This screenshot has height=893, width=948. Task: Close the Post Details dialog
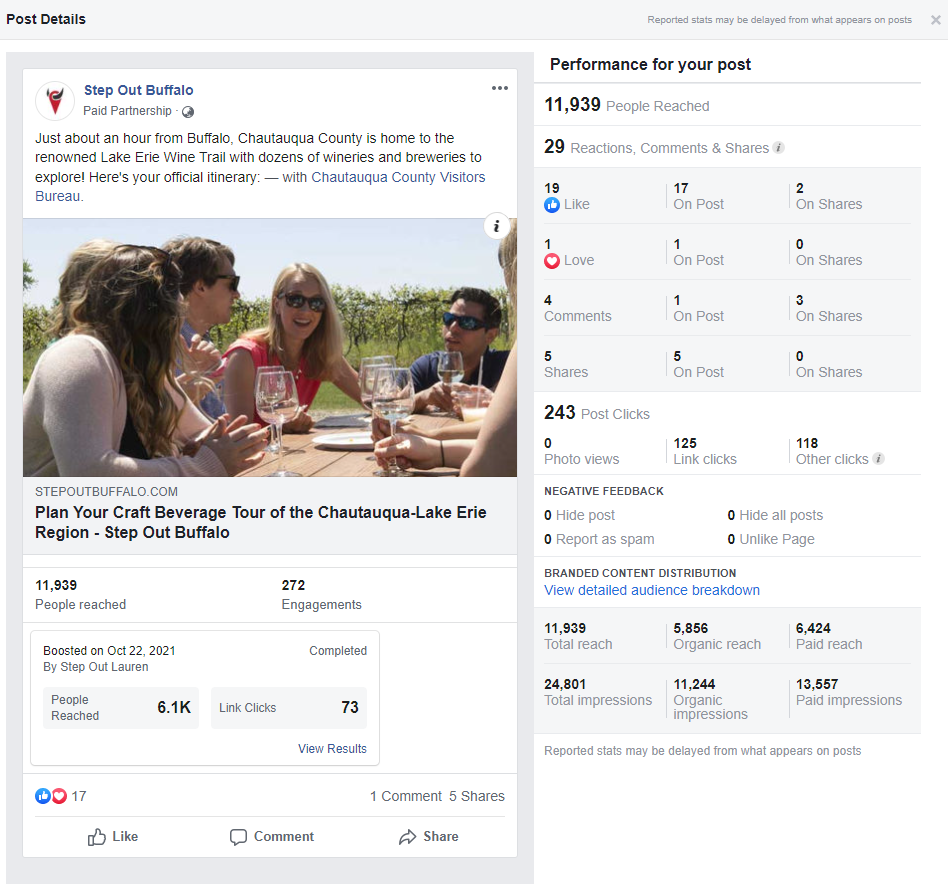click(935, 20)
